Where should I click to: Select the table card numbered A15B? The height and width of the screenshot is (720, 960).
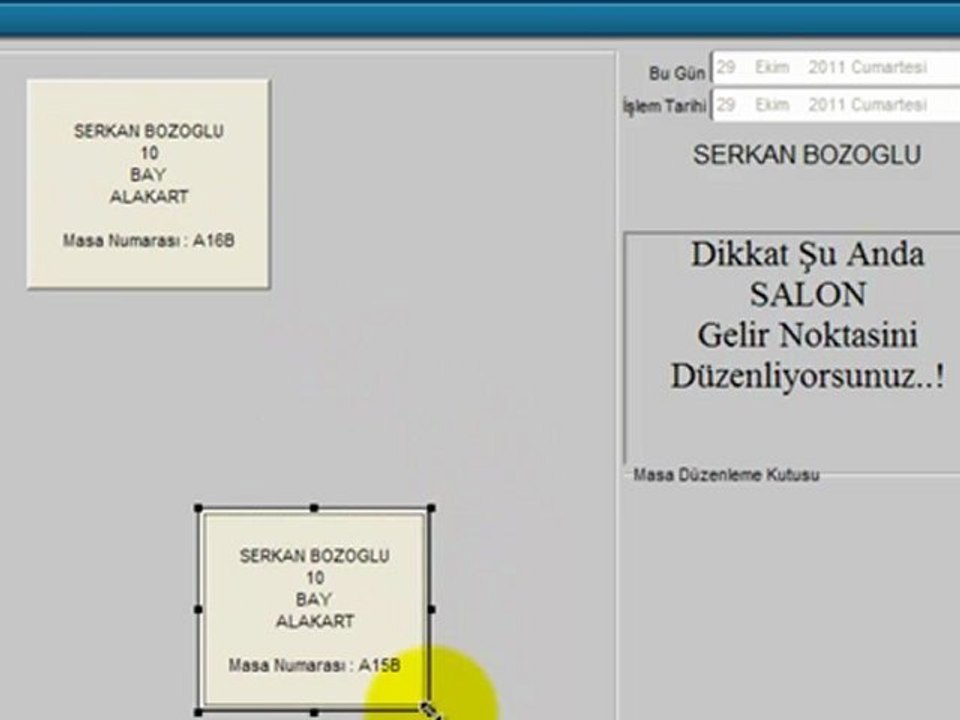(315, 610)
